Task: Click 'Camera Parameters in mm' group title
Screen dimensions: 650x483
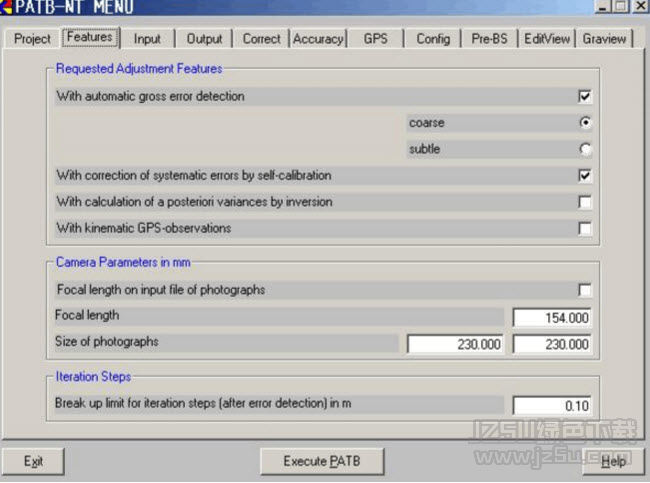Action: pos(123,262)
